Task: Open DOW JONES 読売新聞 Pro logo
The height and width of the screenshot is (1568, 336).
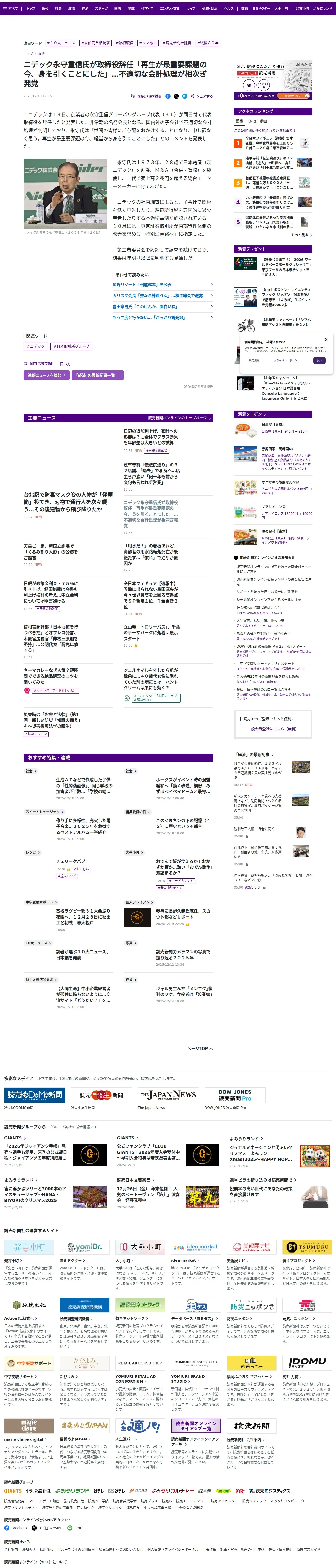Action: point(234,1095)
